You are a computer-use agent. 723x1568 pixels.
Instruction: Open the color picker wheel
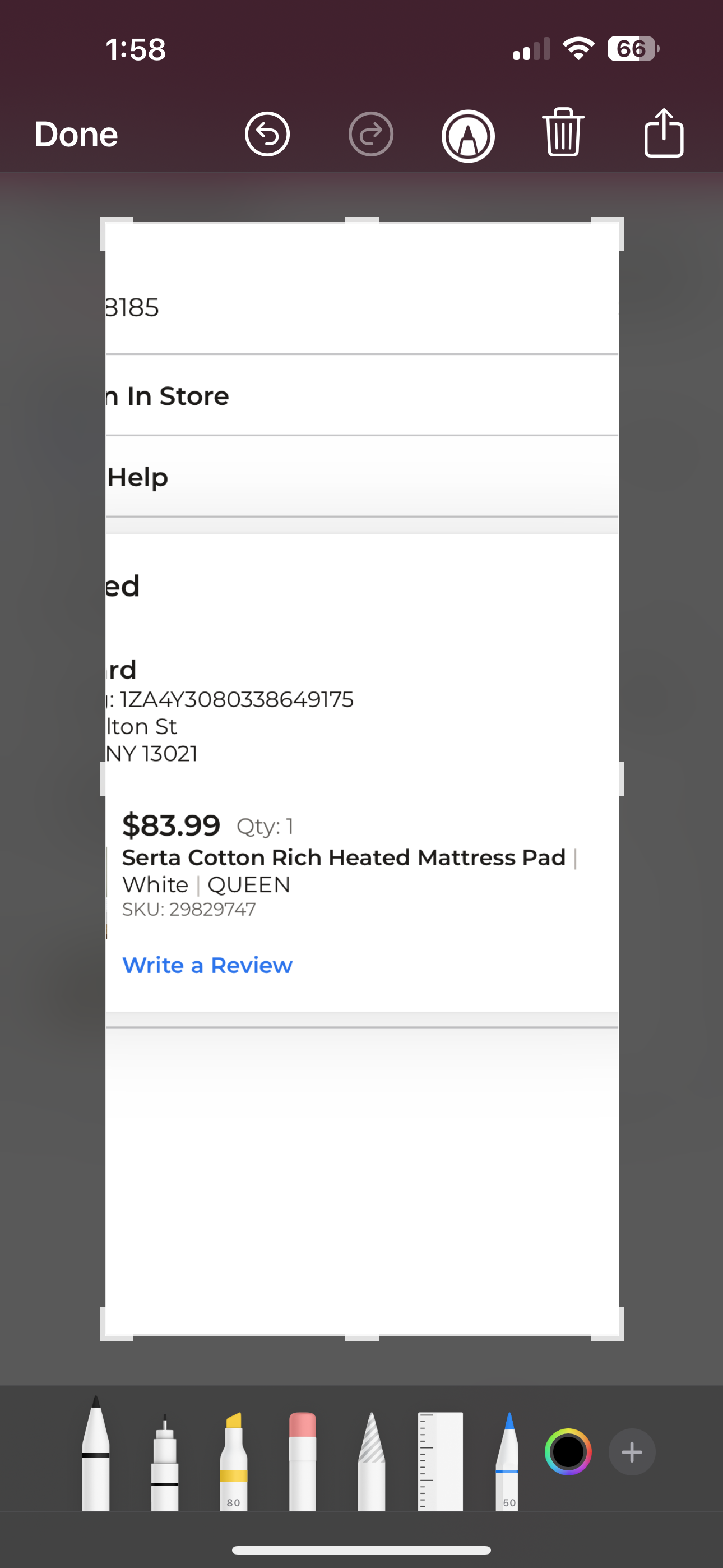(568, 1452)
